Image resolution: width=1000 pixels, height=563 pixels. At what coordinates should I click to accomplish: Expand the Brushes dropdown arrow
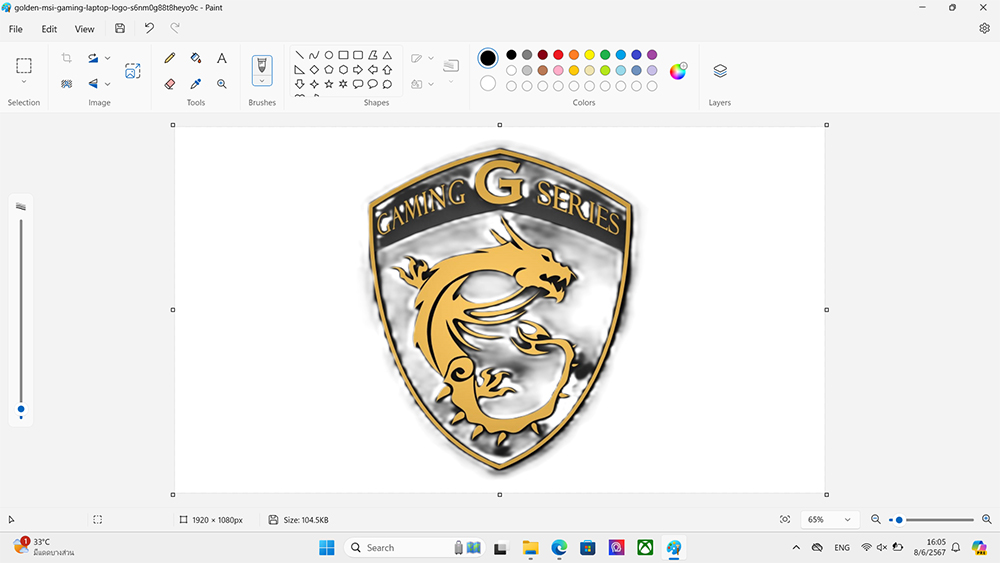point(262,81)
